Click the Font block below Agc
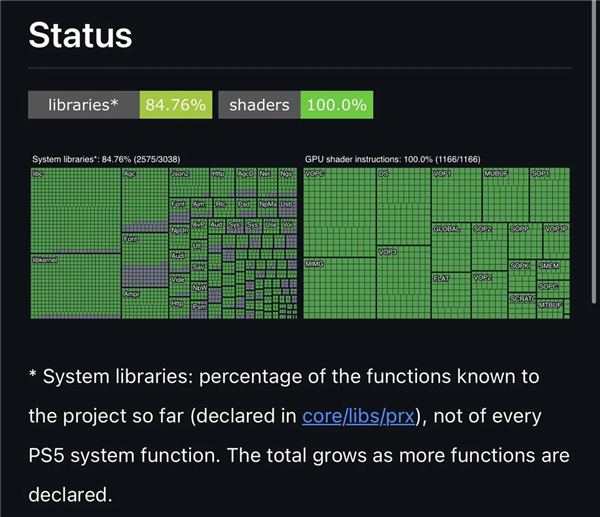 tap(145, 261)
